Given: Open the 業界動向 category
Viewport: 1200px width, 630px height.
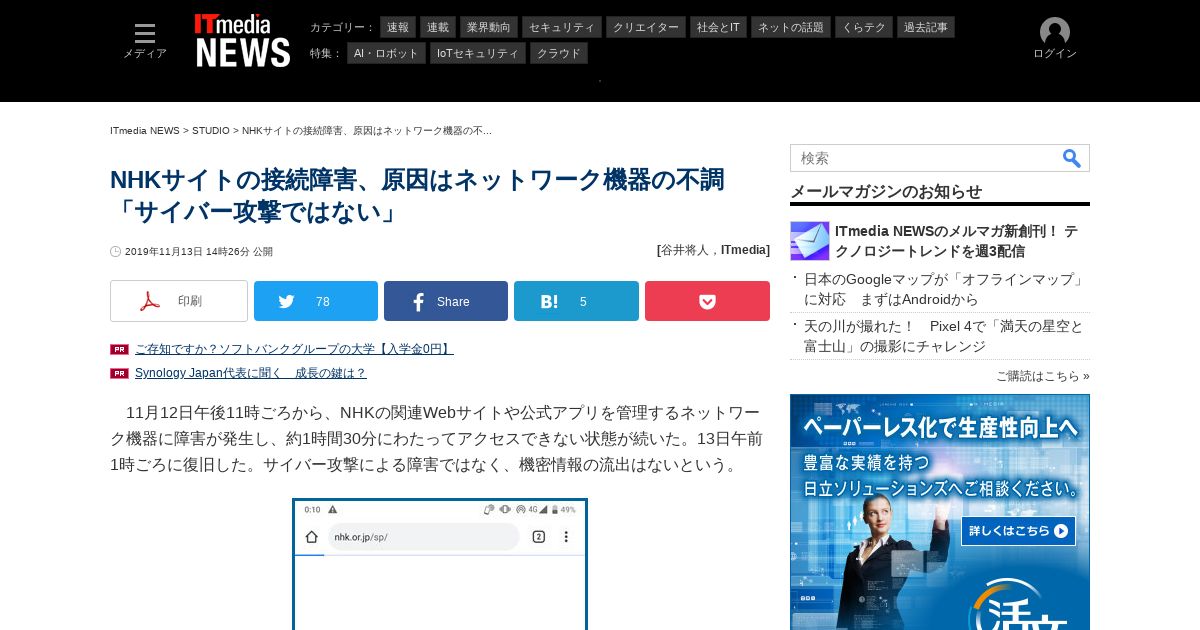Looking at the screenshot, I should pos(489,27).
